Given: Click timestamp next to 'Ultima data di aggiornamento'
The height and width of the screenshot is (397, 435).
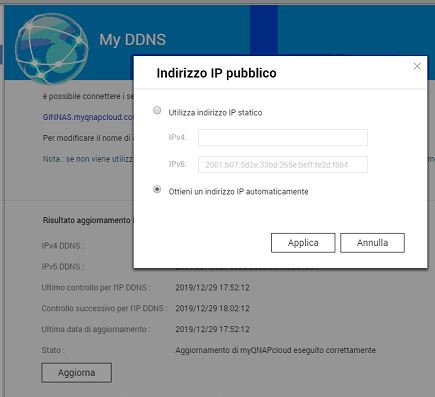Looking at the screenshot, I should click(213, 329).
